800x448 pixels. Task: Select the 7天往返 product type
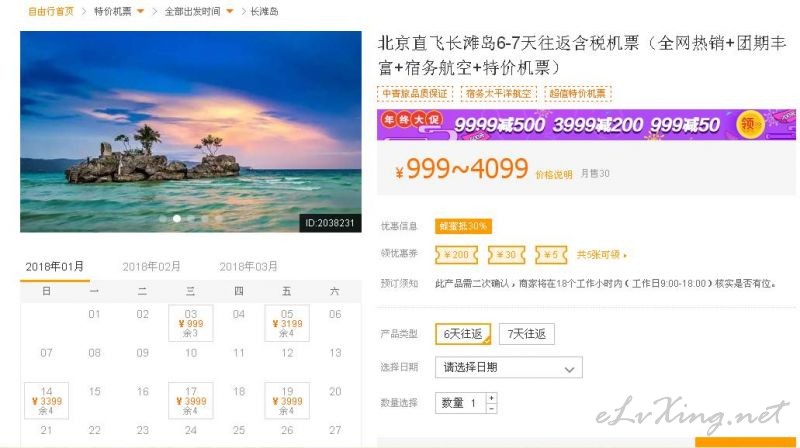[x=527, y=334]
